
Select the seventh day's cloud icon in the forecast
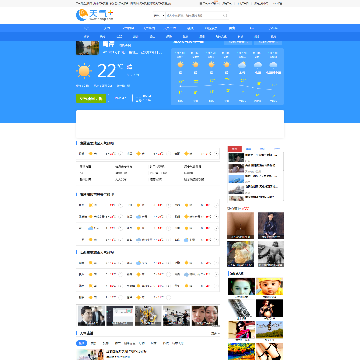[273, 65]
